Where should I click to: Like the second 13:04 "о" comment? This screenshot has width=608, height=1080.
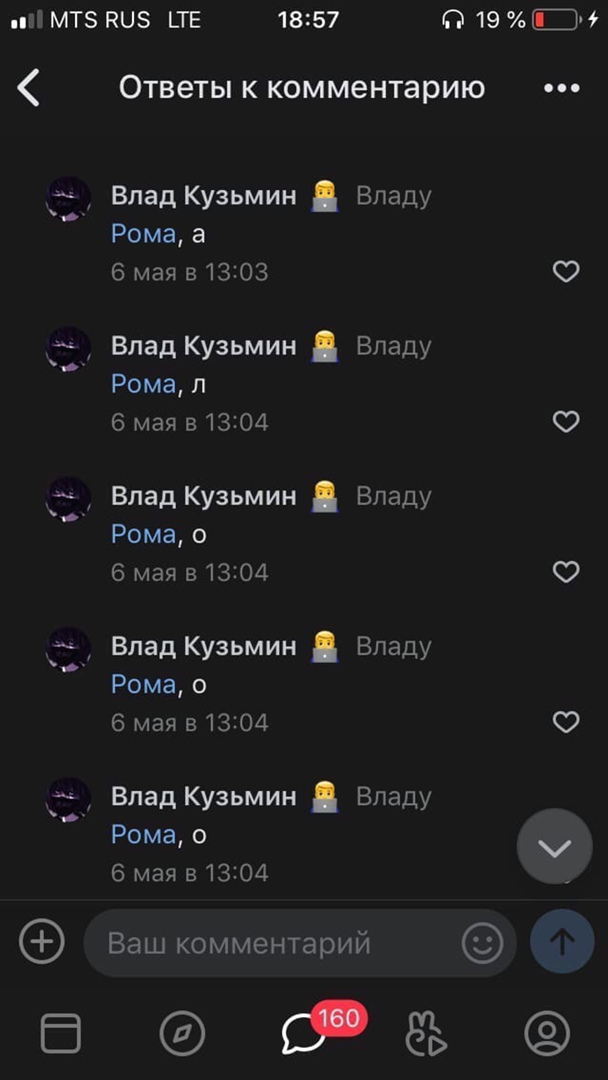pos(566,721)
